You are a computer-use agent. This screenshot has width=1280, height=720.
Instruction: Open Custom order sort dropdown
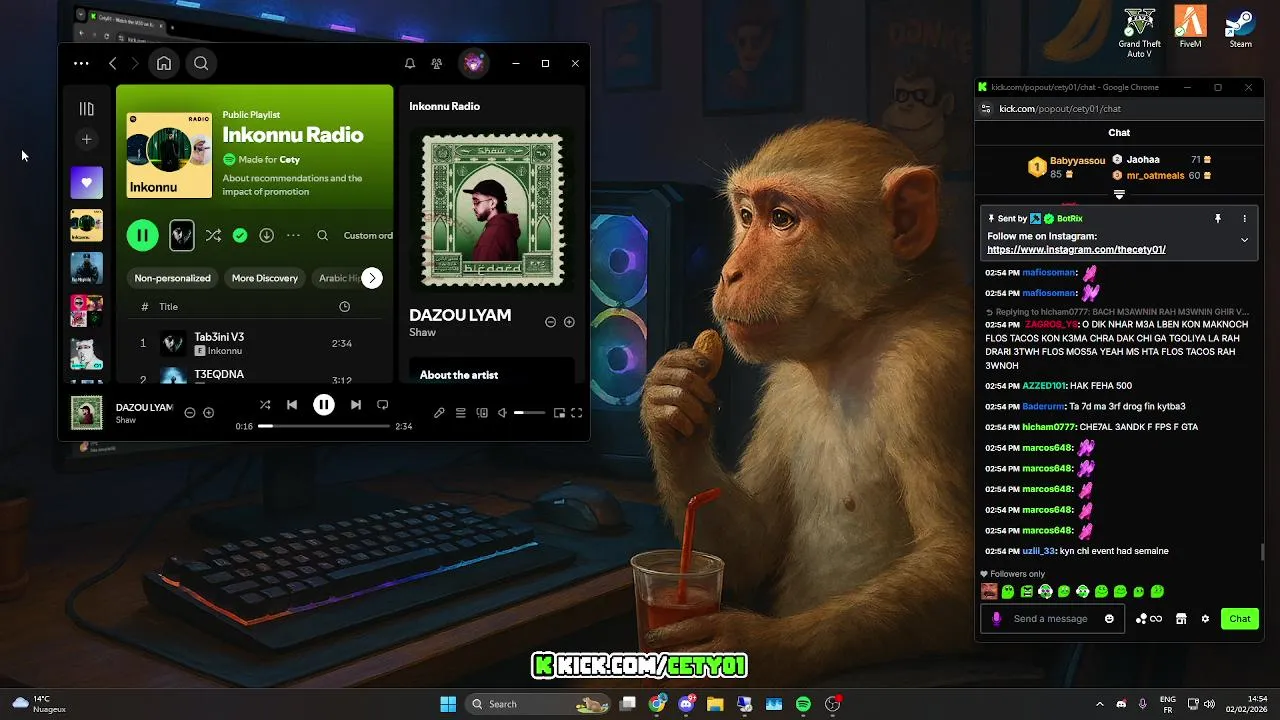click(x=368, y=235)
